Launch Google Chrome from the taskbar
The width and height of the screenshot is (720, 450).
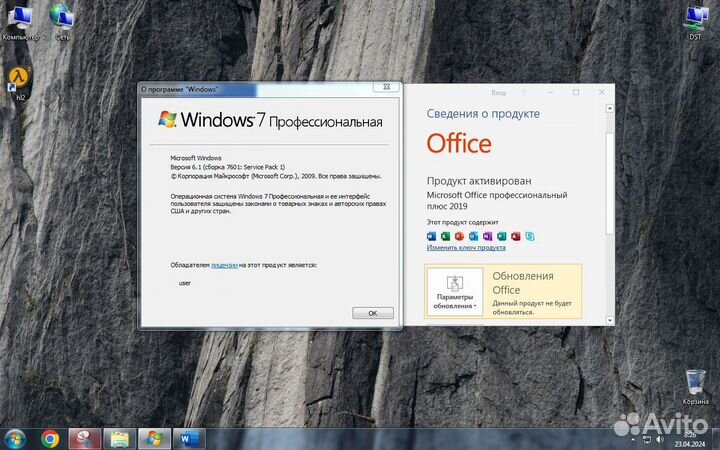pyautogui.click(x=50, y=439)
